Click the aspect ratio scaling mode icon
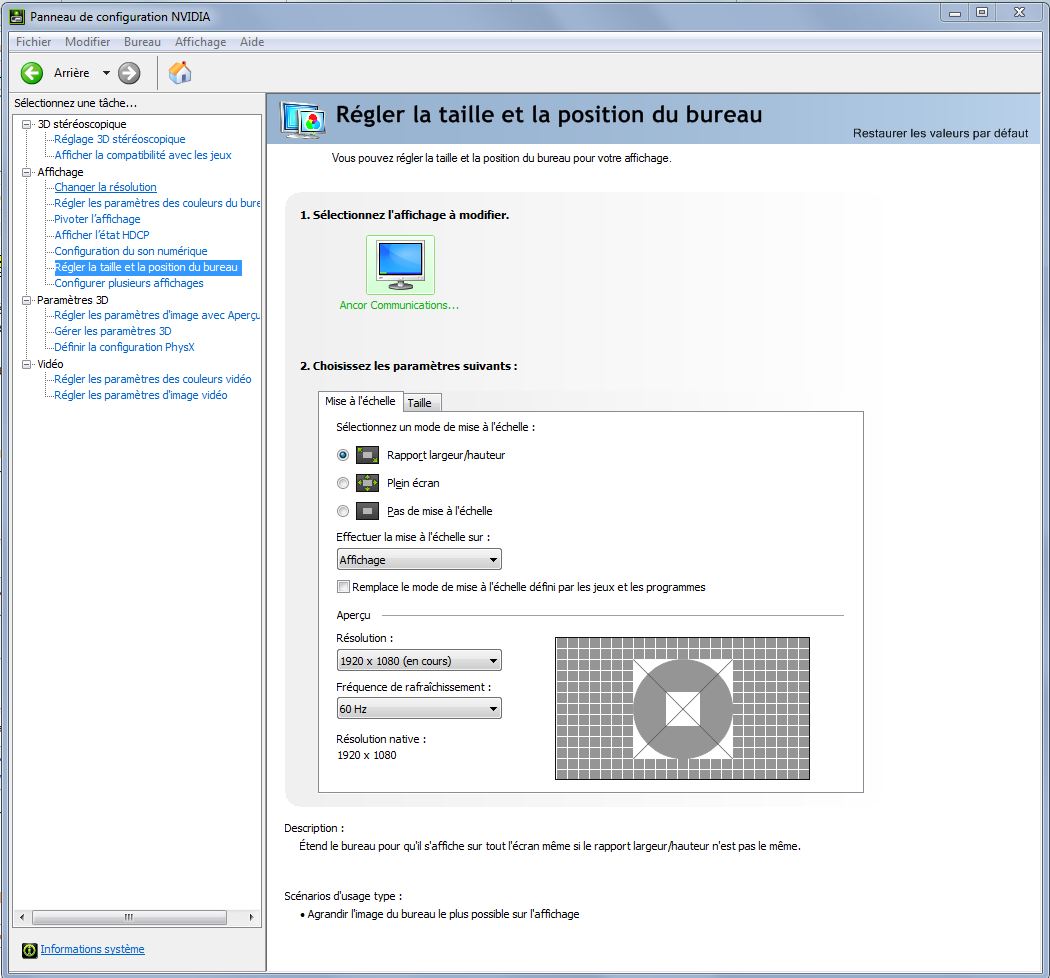This screenshot has height=978, width=1050. click(367, 456)
